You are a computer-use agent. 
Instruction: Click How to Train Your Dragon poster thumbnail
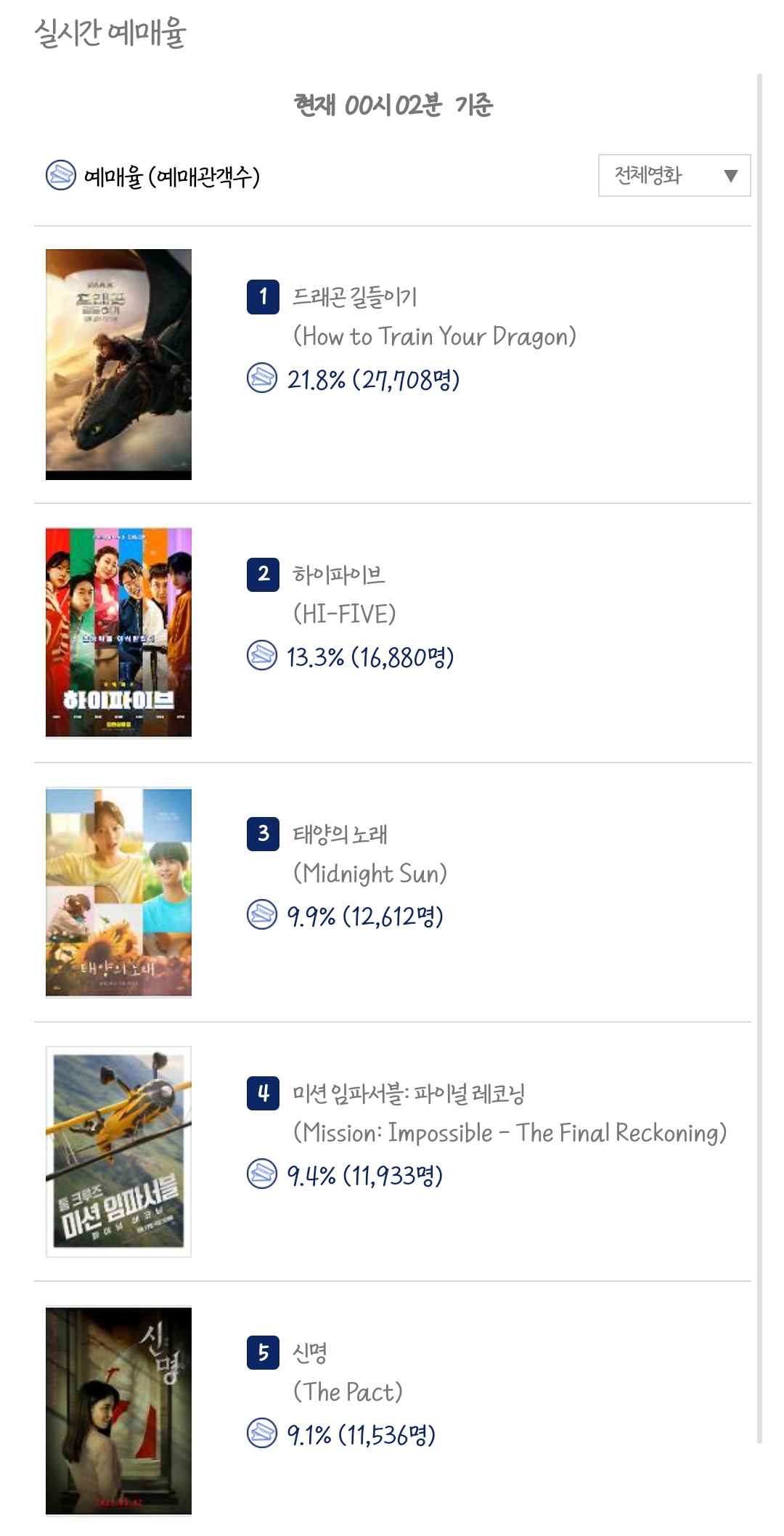point(118,365)
